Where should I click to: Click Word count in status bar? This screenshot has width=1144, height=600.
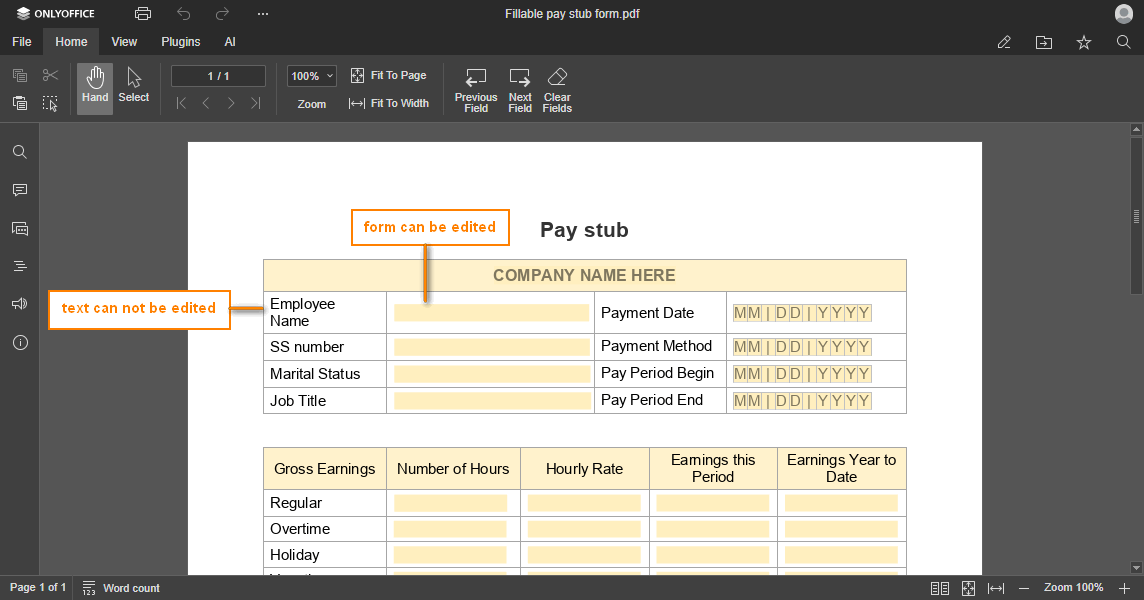(121, 588)
